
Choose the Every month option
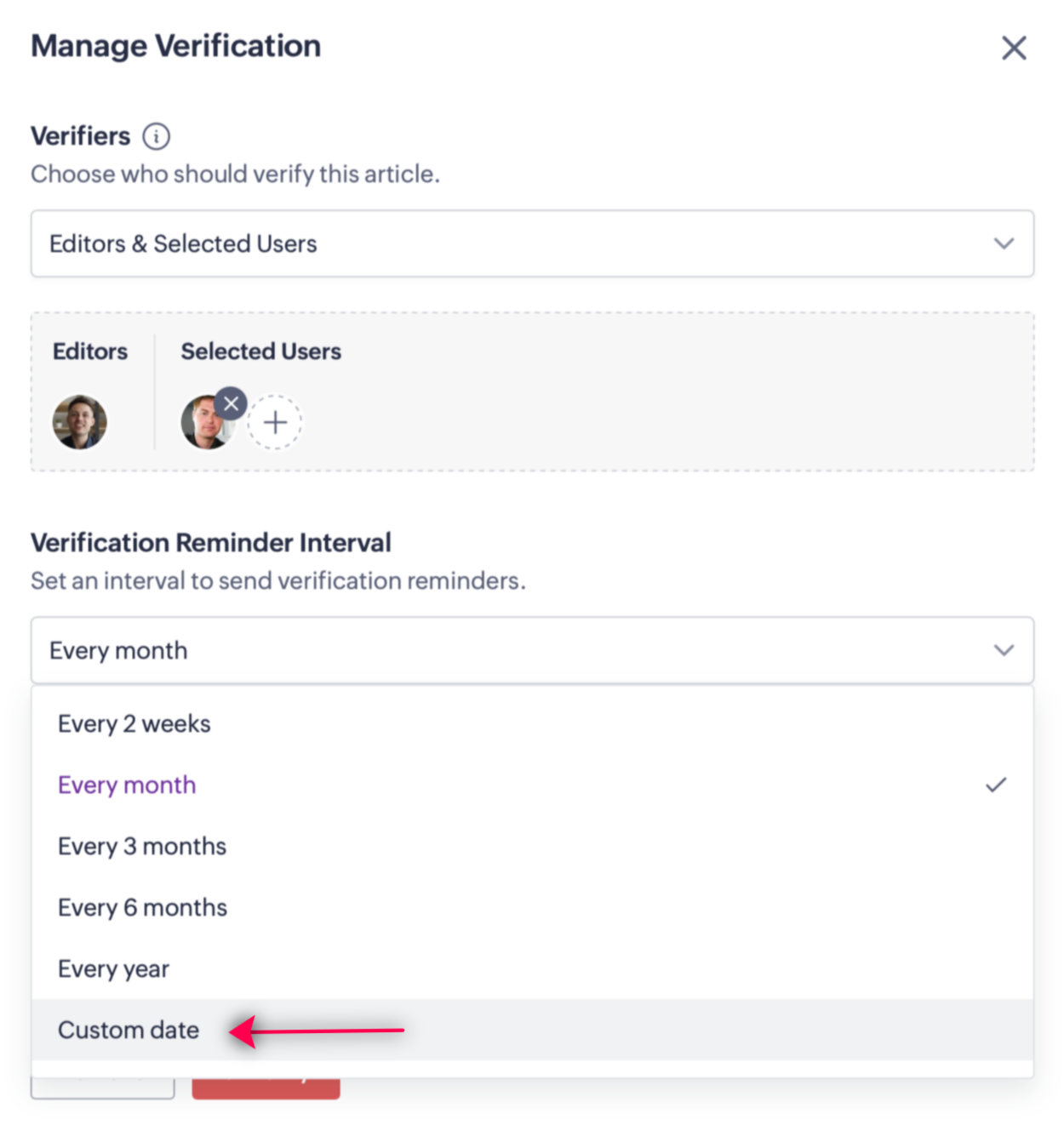[x=532, y=785]
